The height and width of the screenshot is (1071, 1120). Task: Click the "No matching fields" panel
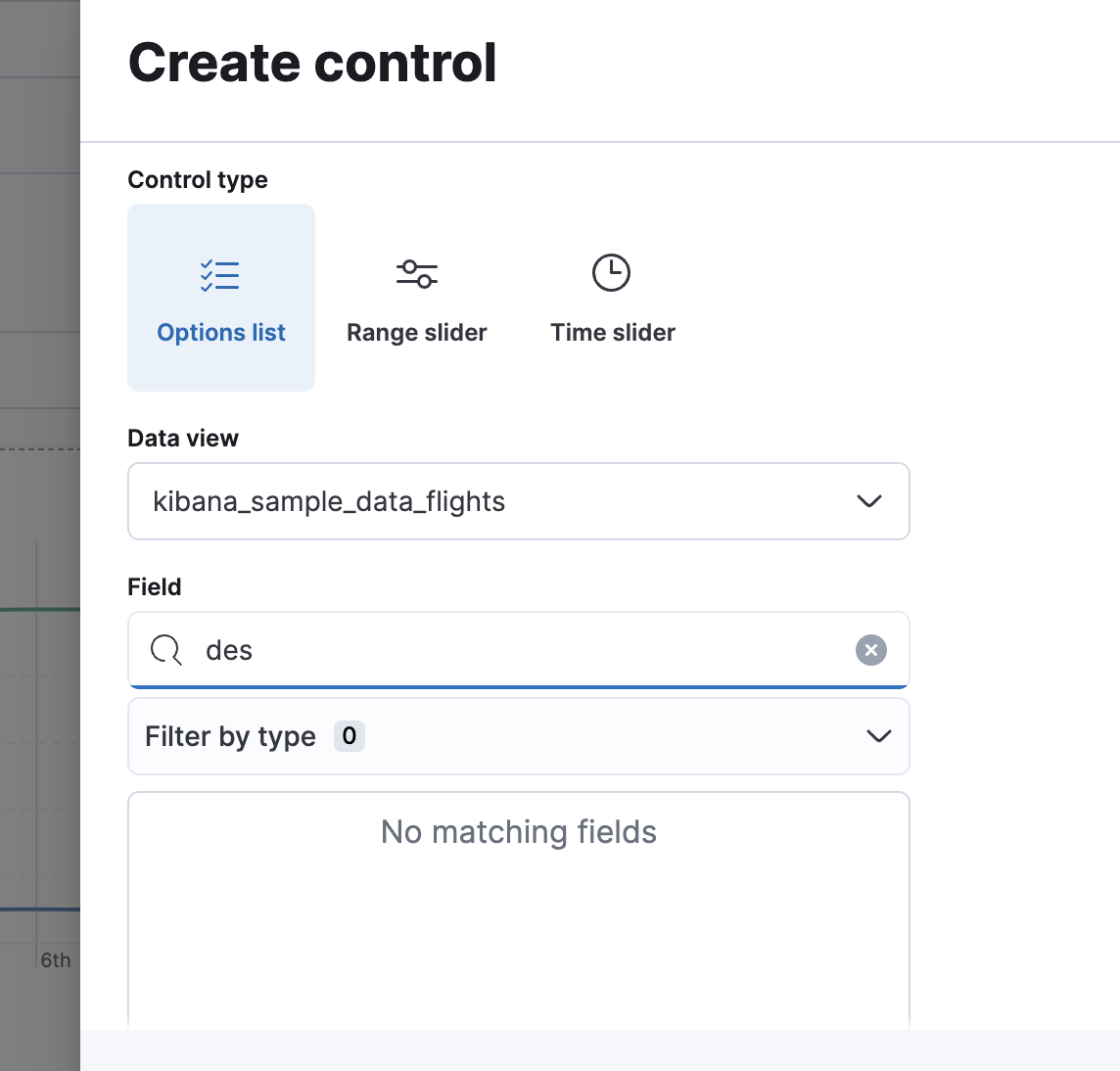click(519, 832)
